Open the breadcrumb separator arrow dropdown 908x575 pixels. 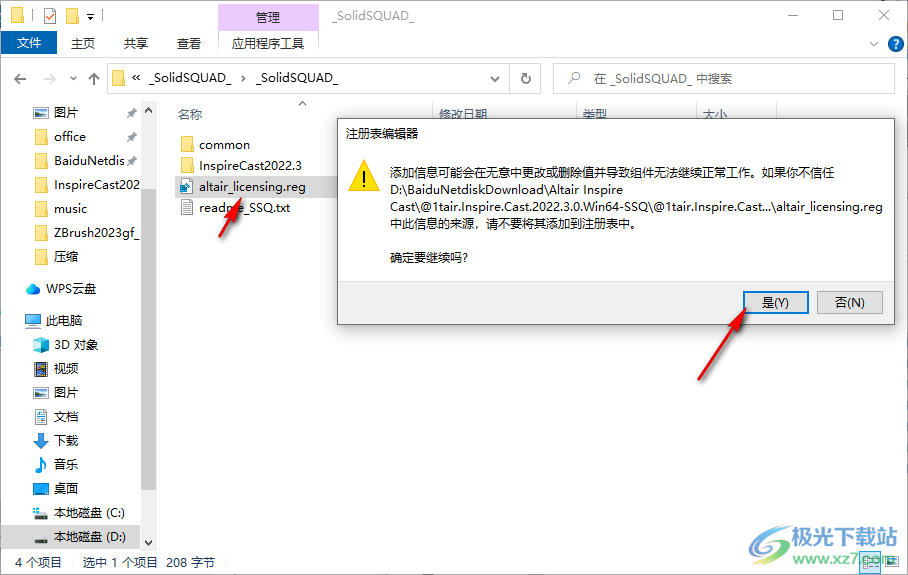[243, 78]
